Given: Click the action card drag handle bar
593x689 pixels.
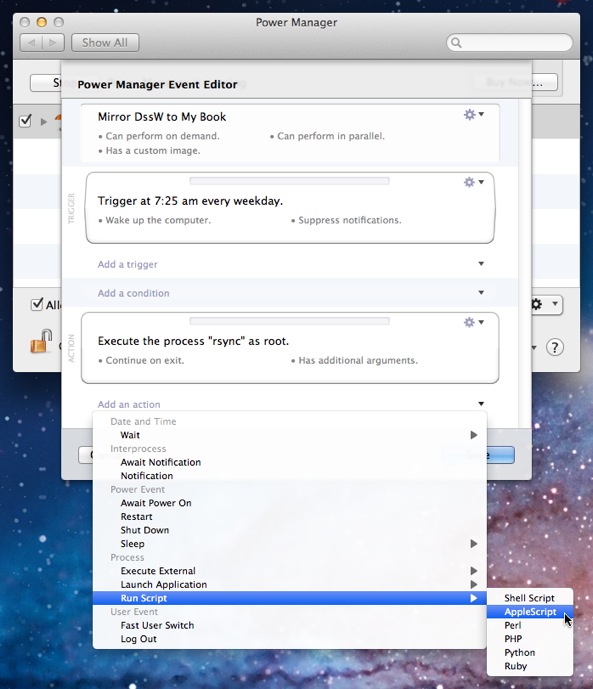Looking at the screenshot, I should (289, 321).
